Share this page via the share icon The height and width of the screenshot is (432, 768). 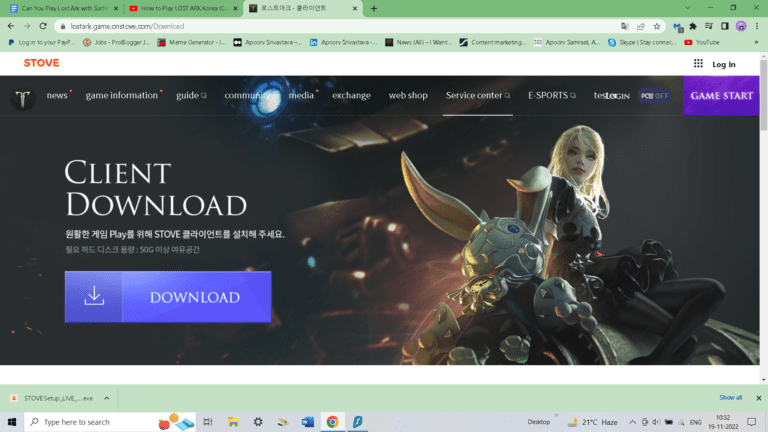click(x=641, y=26)
